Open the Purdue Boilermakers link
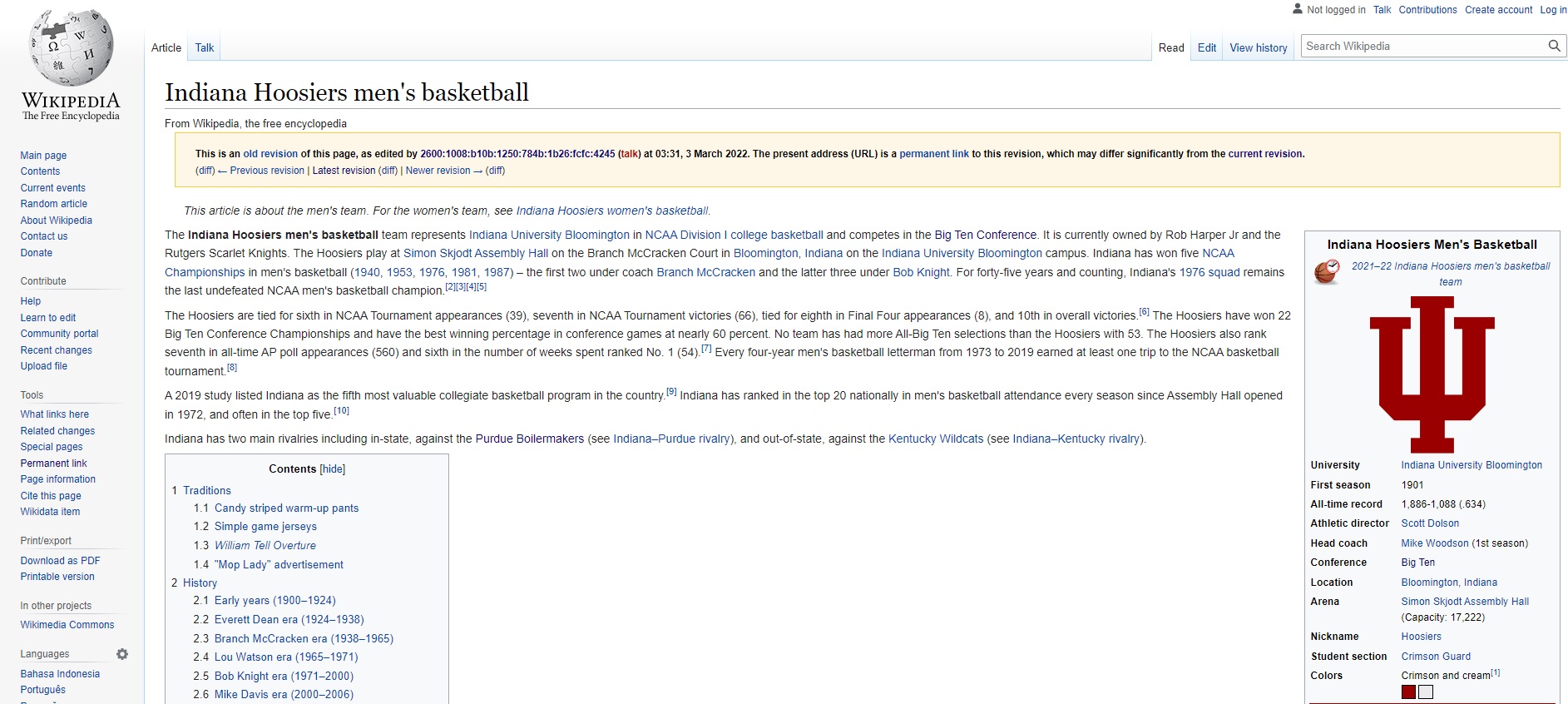 530,439
